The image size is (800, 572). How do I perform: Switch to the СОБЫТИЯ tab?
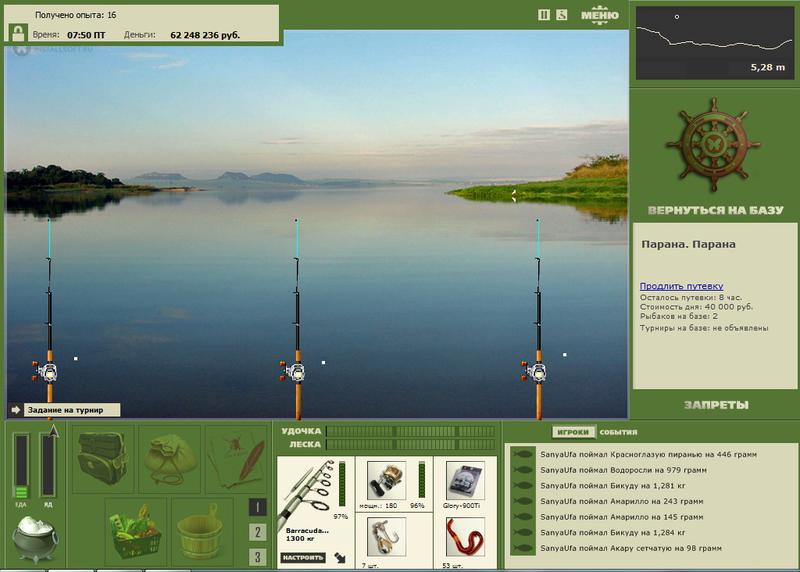tap(618, 432)
